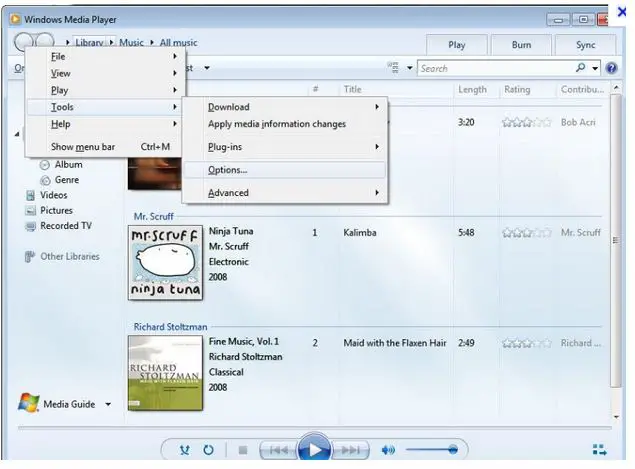
Task: Switch to the Play tab
Action: tap(456, 45)
